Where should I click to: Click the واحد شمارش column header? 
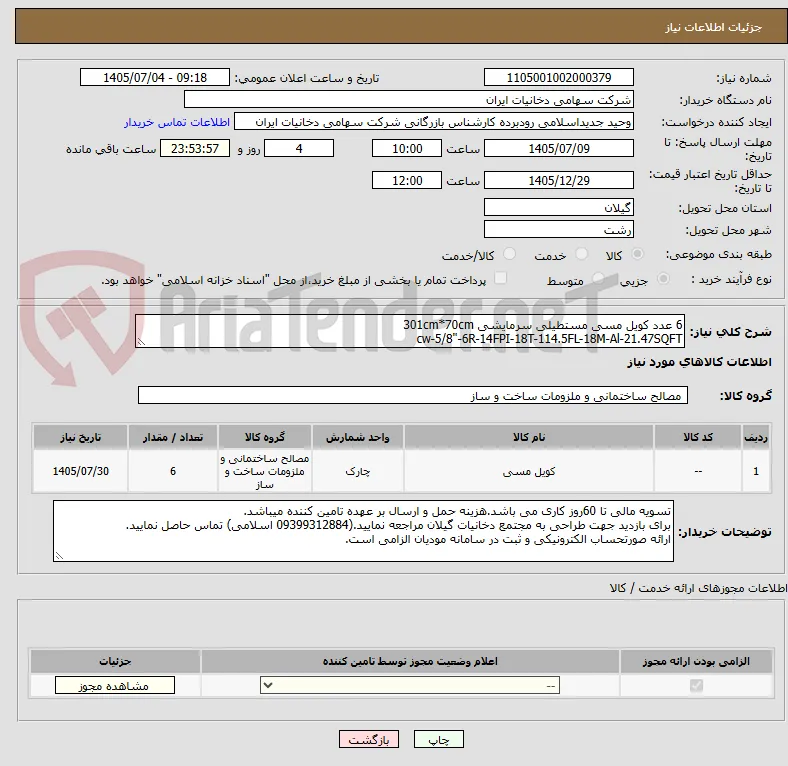tap(357, 437)
